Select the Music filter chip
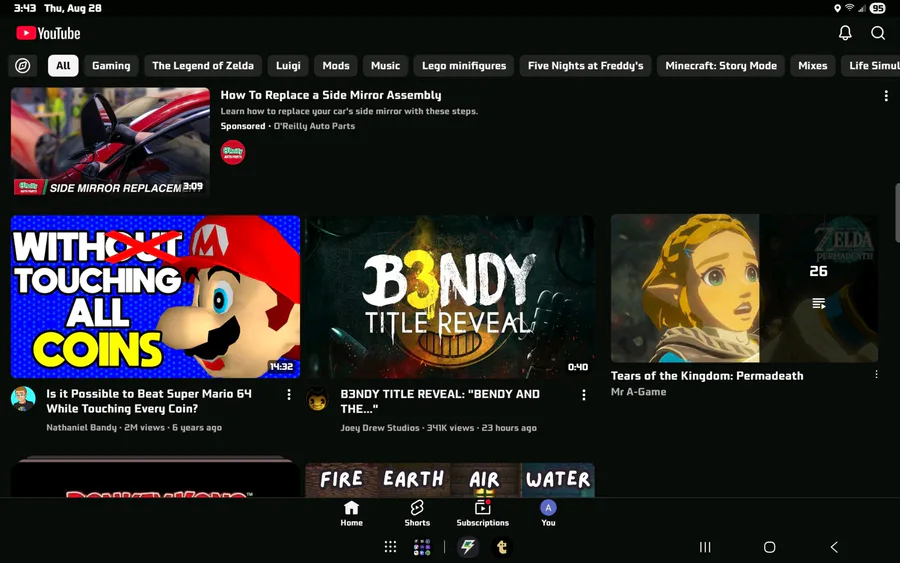 (385, 65)
